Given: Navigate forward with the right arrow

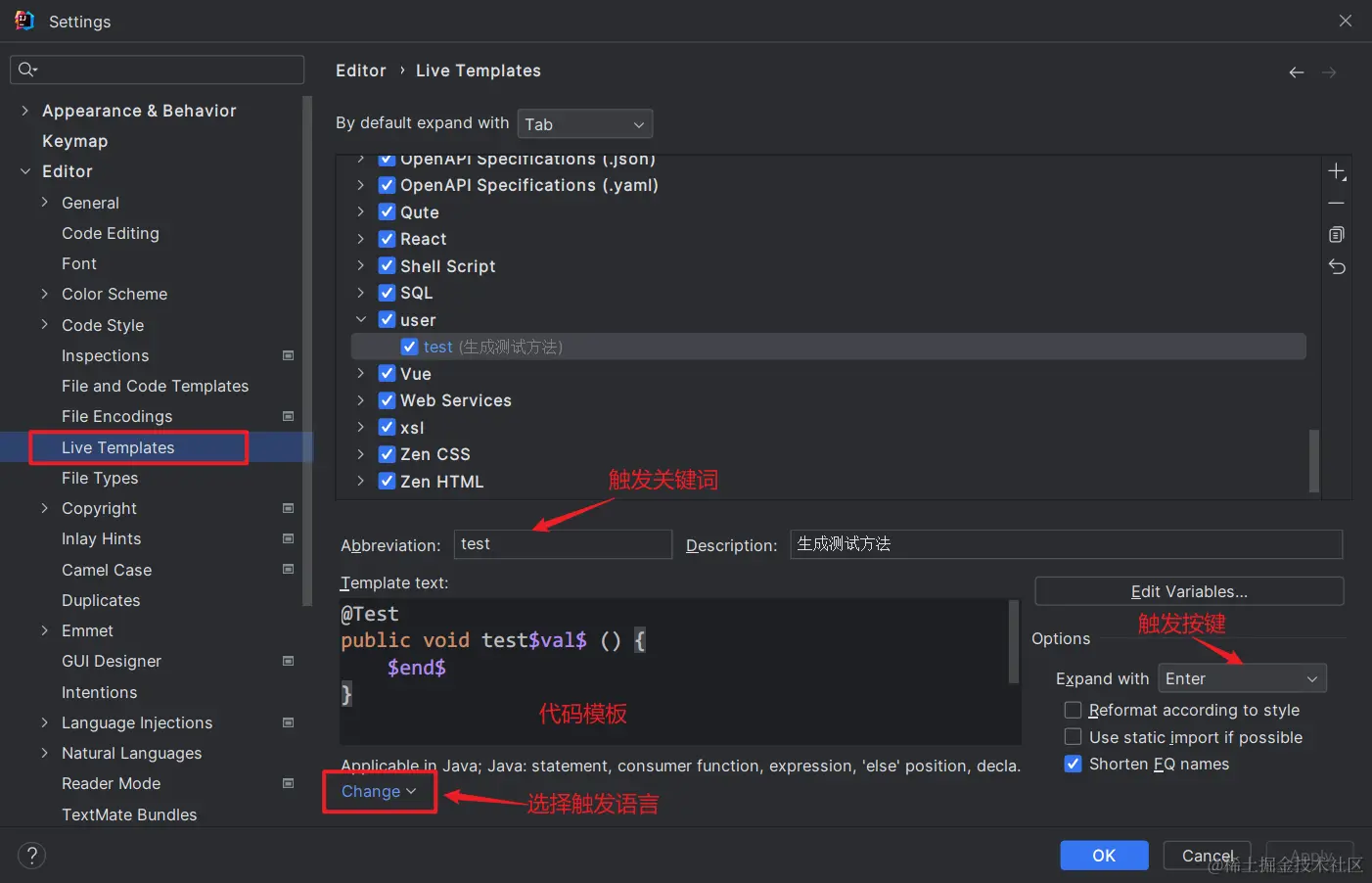Looking at the screenshot, I should point(1329,72).
